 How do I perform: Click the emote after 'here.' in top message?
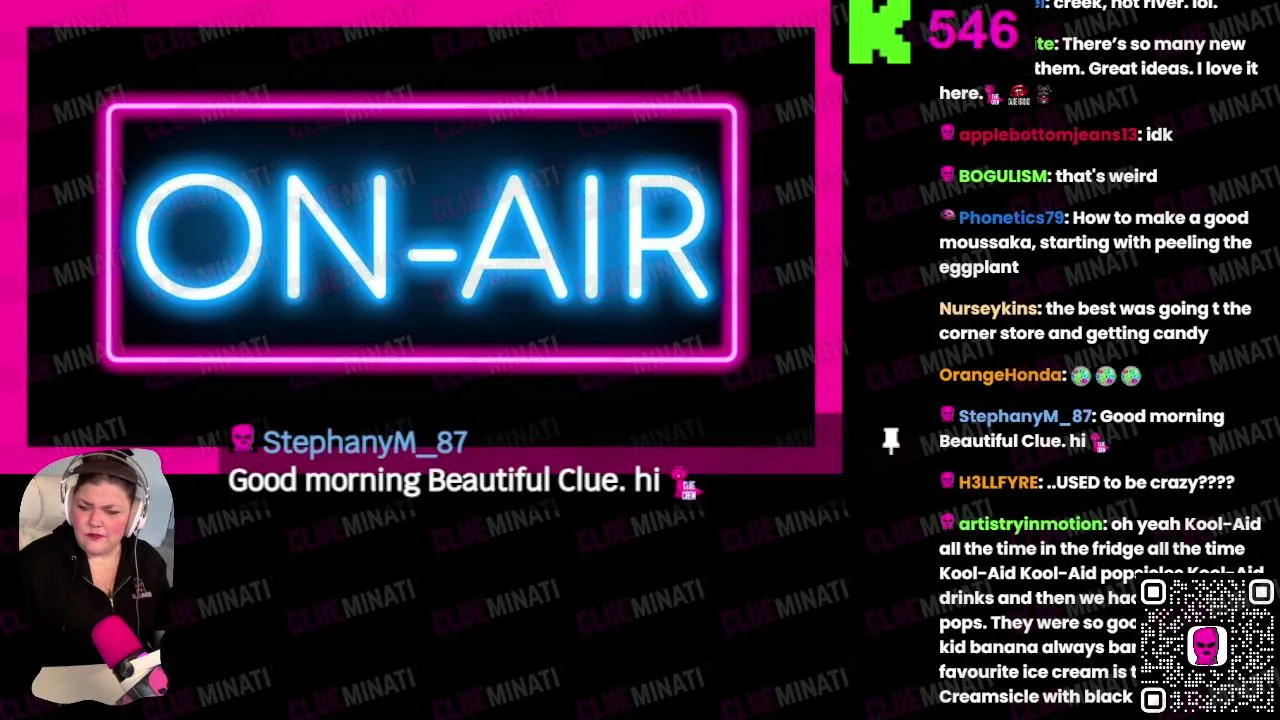(x=993, y=95)
